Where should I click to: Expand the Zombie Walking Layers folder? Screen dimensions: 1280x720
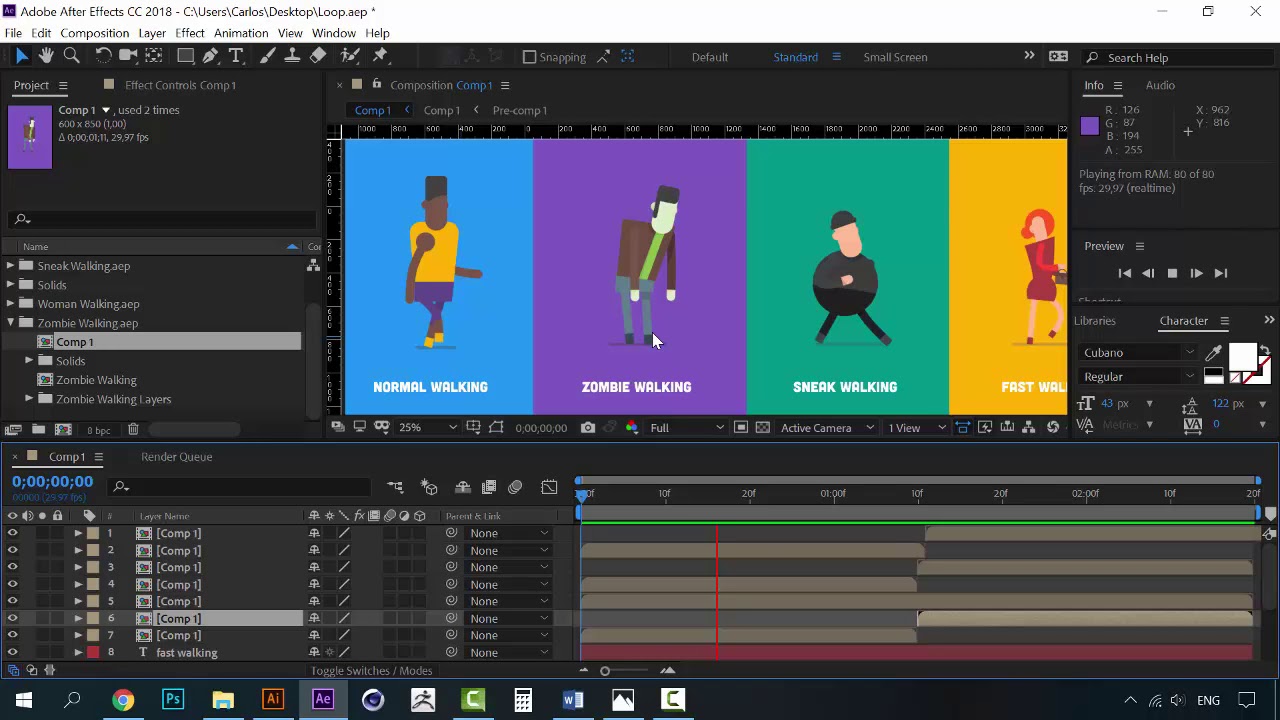pyautogui.click(x=30, y=399)
